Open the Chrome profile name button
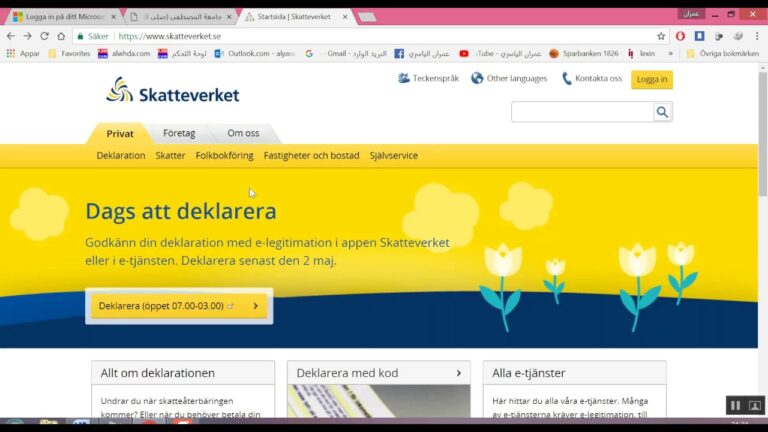This screenshot has height=432, width=768. pos(691,14)
